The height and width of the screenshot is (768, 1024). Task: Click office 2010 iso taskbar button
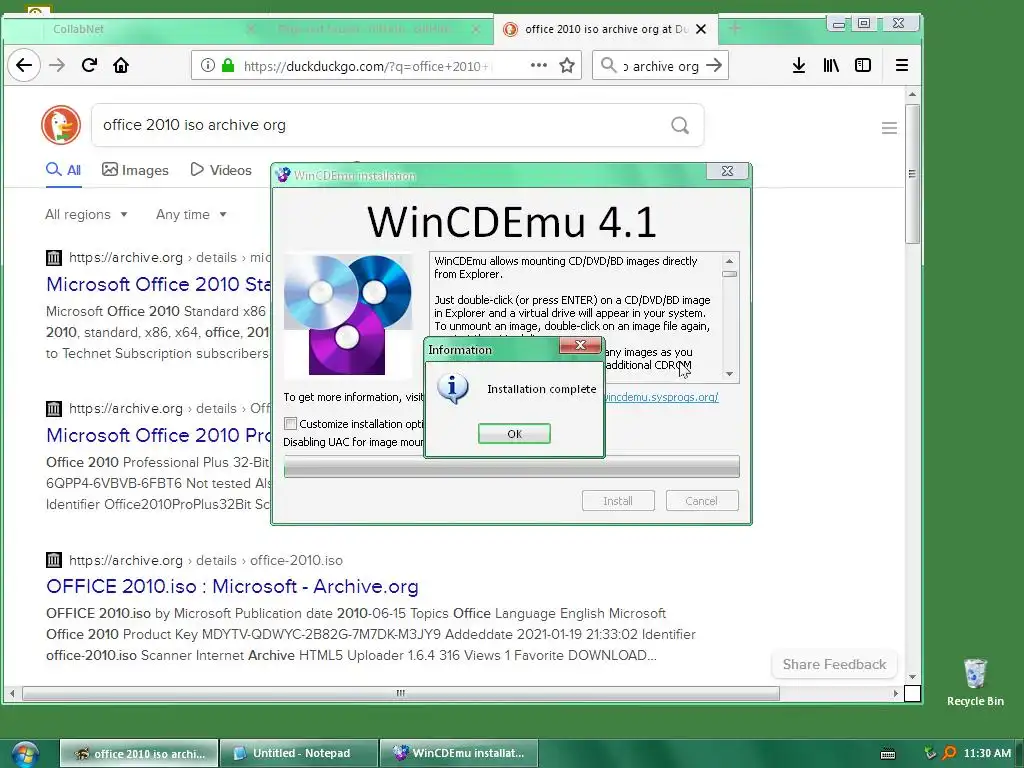click(x=139, y=753)
